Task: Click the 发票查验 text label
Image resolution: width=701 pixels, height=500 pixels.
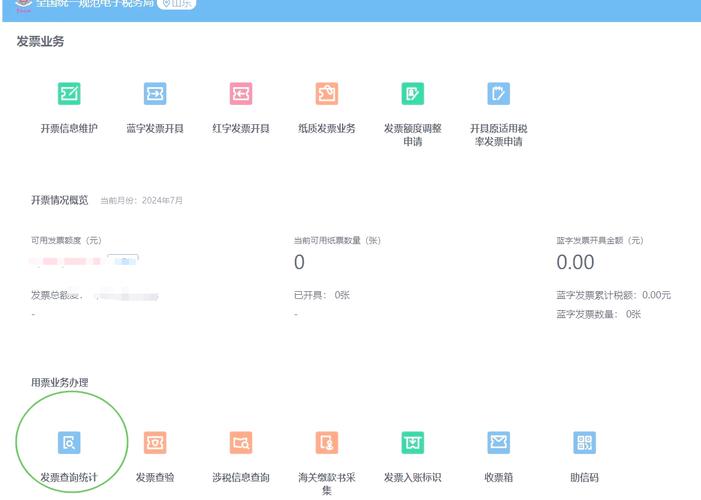Action: click(x=155, y=478)
